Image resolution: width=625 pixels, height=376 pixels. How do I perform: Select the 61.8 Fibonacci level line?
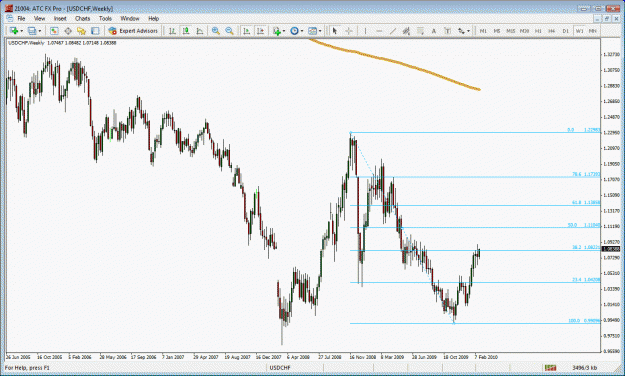click(x=475, y=205)
